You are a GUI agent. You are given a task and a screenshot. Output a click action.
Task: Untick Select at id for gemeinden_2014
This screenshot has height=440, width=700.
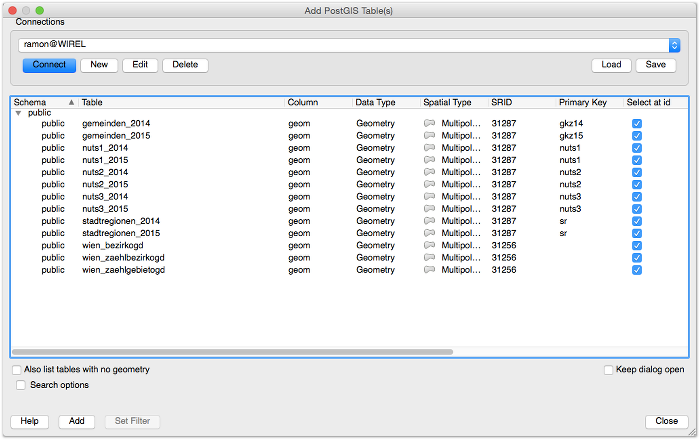click(x=637, y=124)
